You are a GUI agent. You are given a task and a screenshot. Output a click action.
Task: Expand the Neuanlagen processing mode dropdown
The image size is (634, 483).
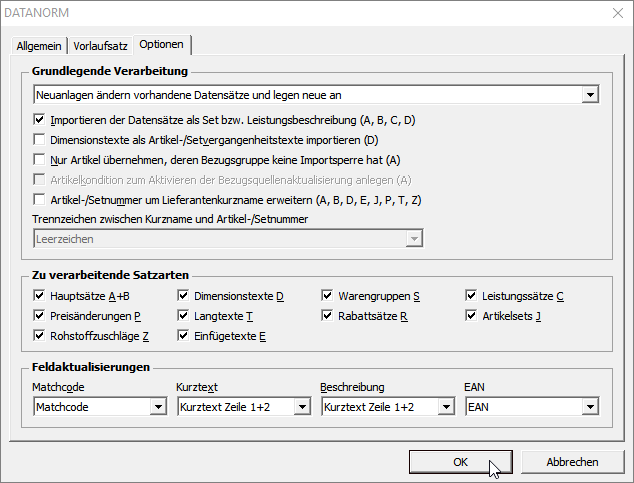(590, 95)
